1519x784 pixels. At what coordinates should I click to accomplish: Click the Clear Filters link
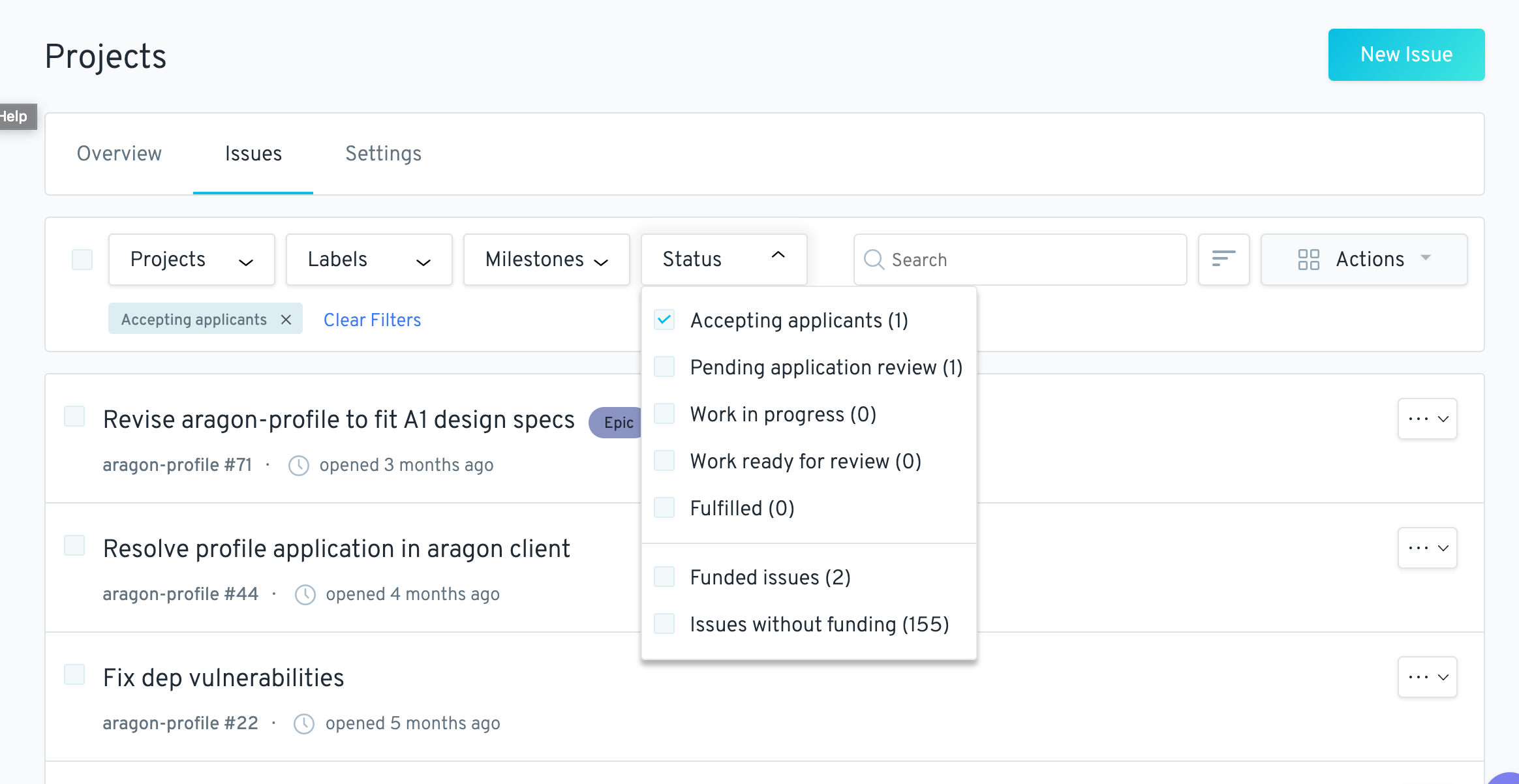click(372, 320)
